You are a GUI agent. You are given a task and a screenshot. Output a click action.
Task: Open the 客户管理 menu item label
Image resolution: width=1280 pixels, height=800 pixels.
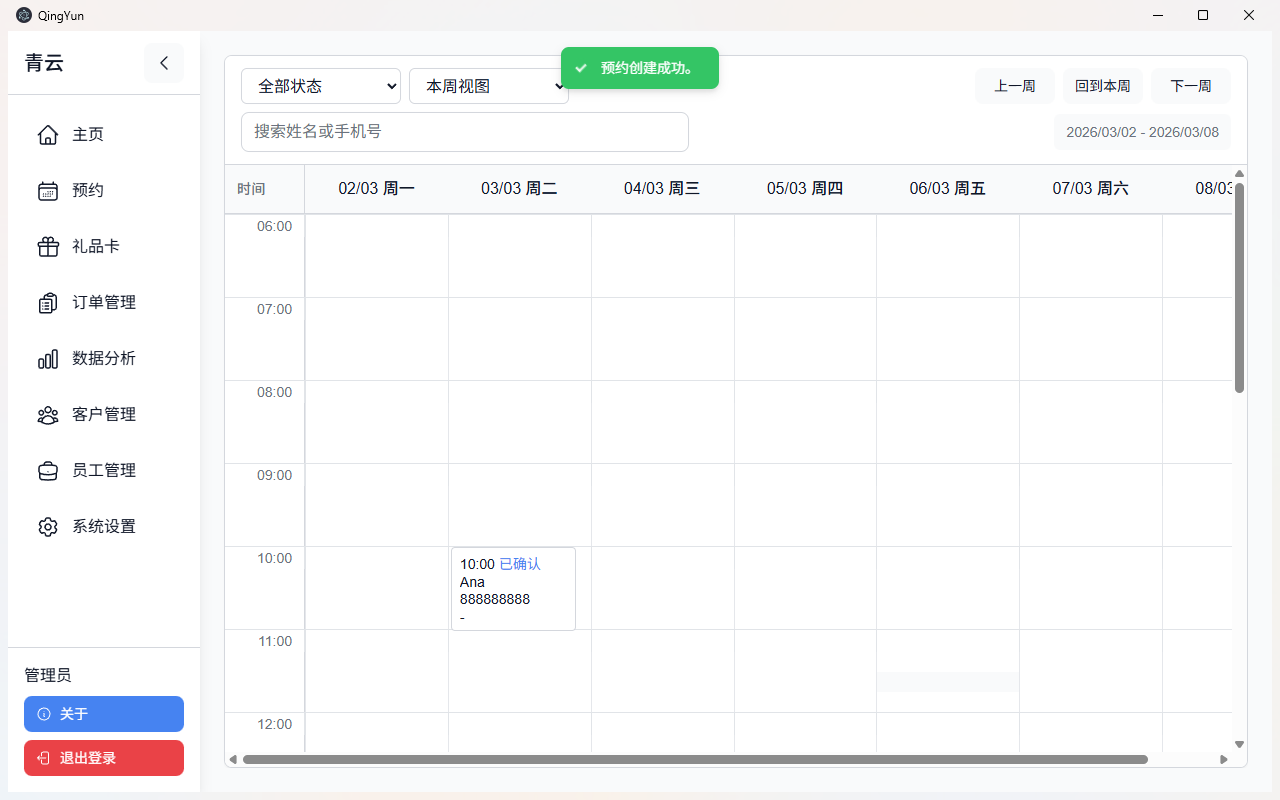click(104, 415)
